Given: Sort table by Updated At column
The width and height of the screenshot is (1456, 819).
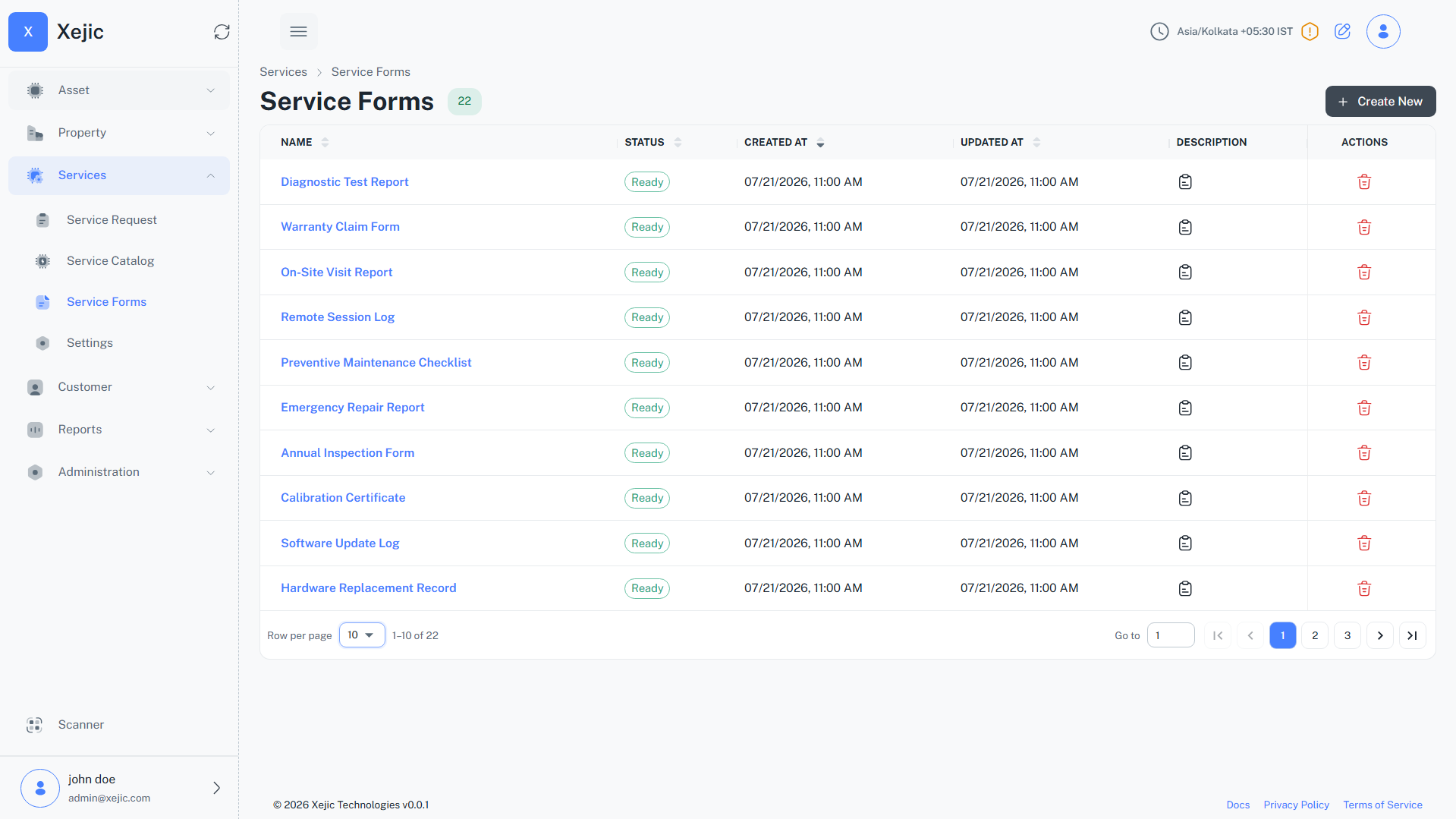Looking at the screenshot, I should click(x=1036, y=142).
